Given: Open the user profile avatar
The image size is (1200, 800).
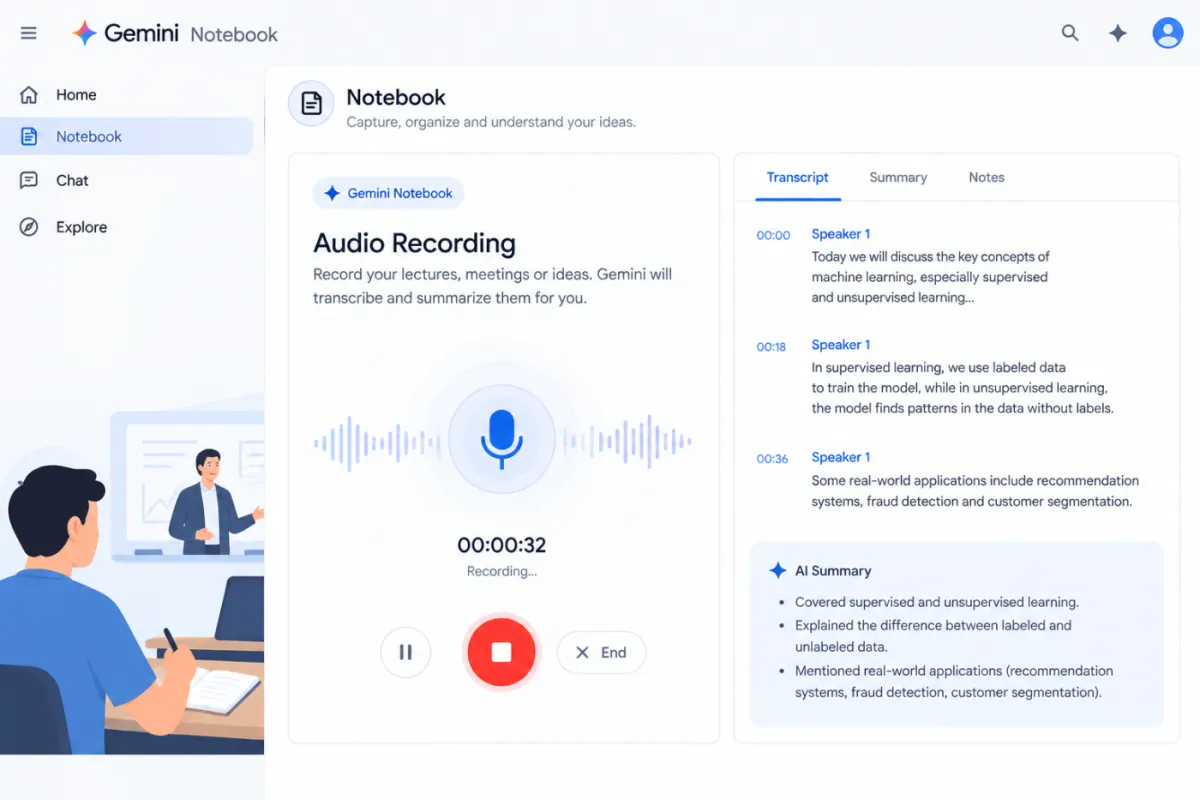Looking at the screenshot, I should click(x=1167, y=33).
